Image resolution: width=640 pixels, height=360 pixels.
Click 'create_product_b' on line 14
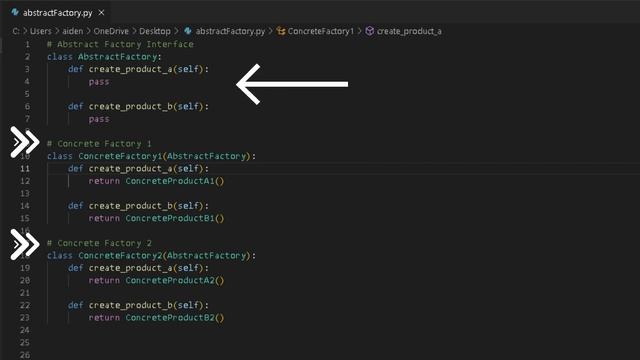pyautogui.click(x=131, y=206)
